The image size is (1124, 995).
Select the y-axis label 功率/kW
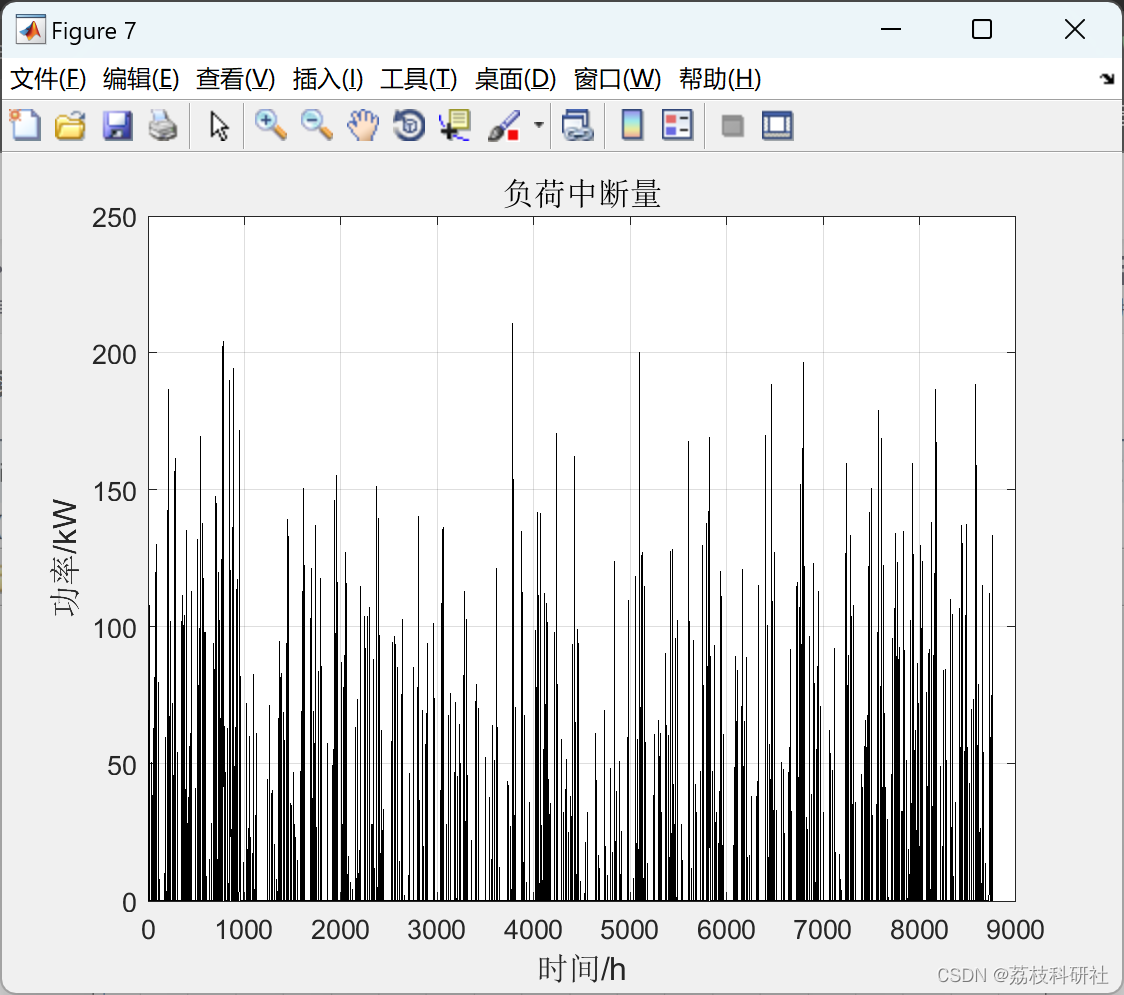pyautogui.click(x=65, y=557)
